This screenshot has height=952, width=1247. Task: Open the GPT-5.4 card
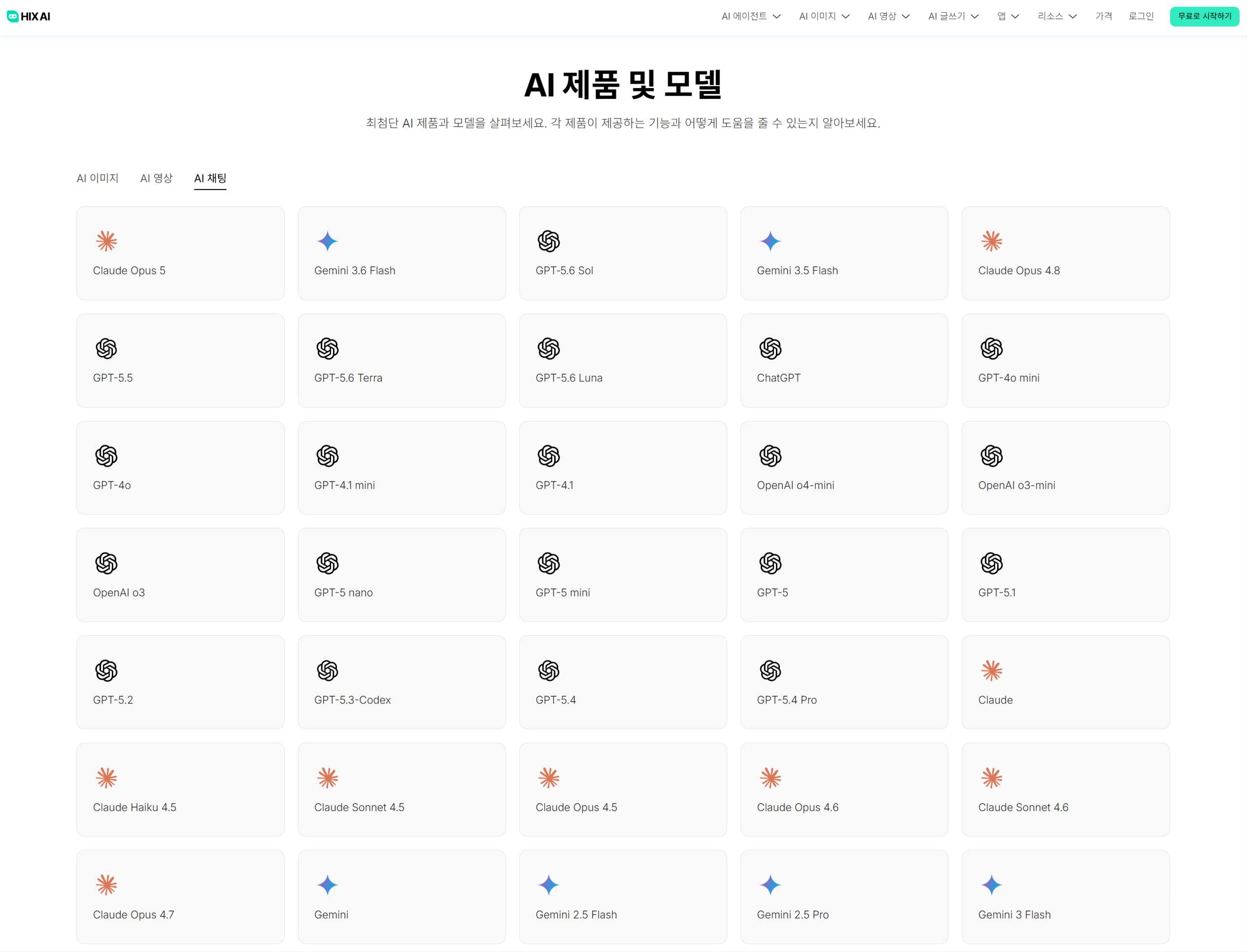[623, 682]
